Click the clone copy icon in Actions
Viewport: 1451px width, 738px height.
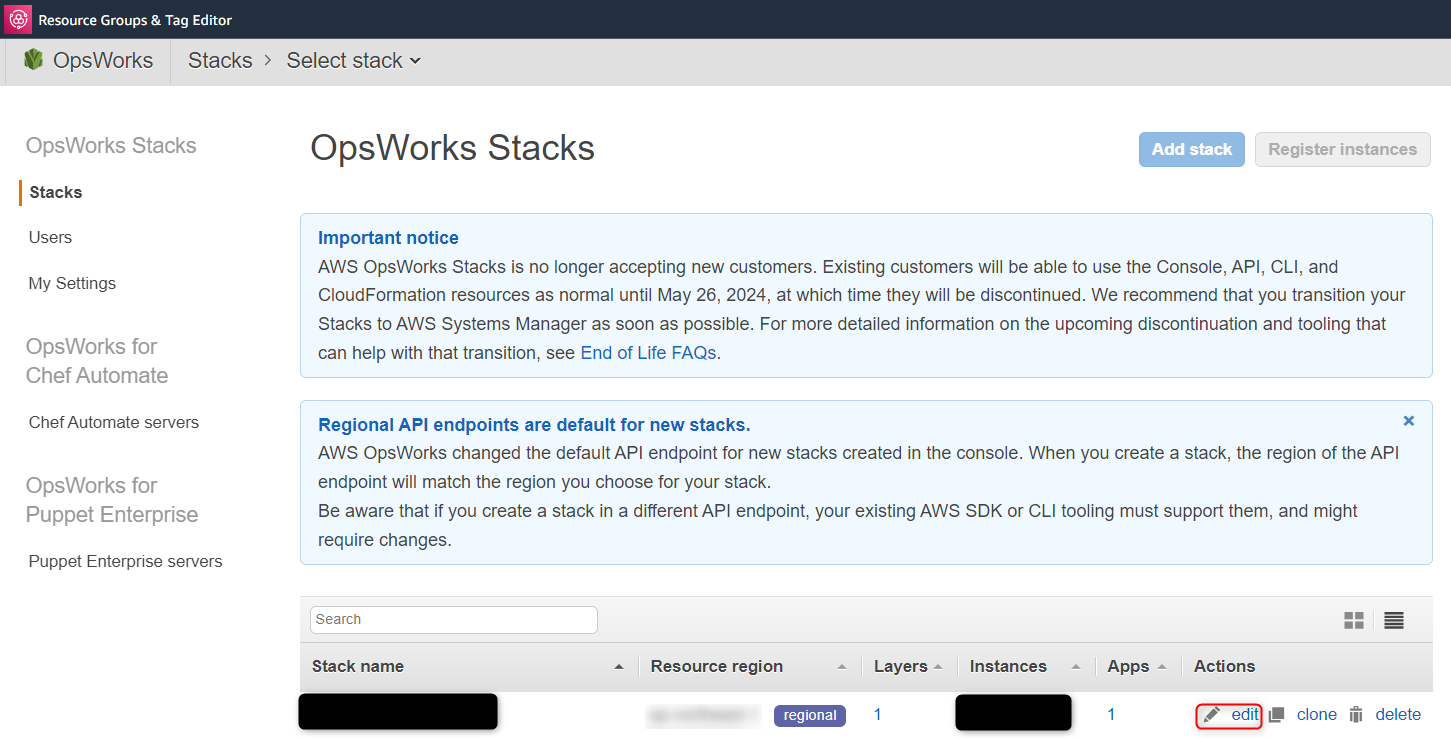pos(1276,714)
